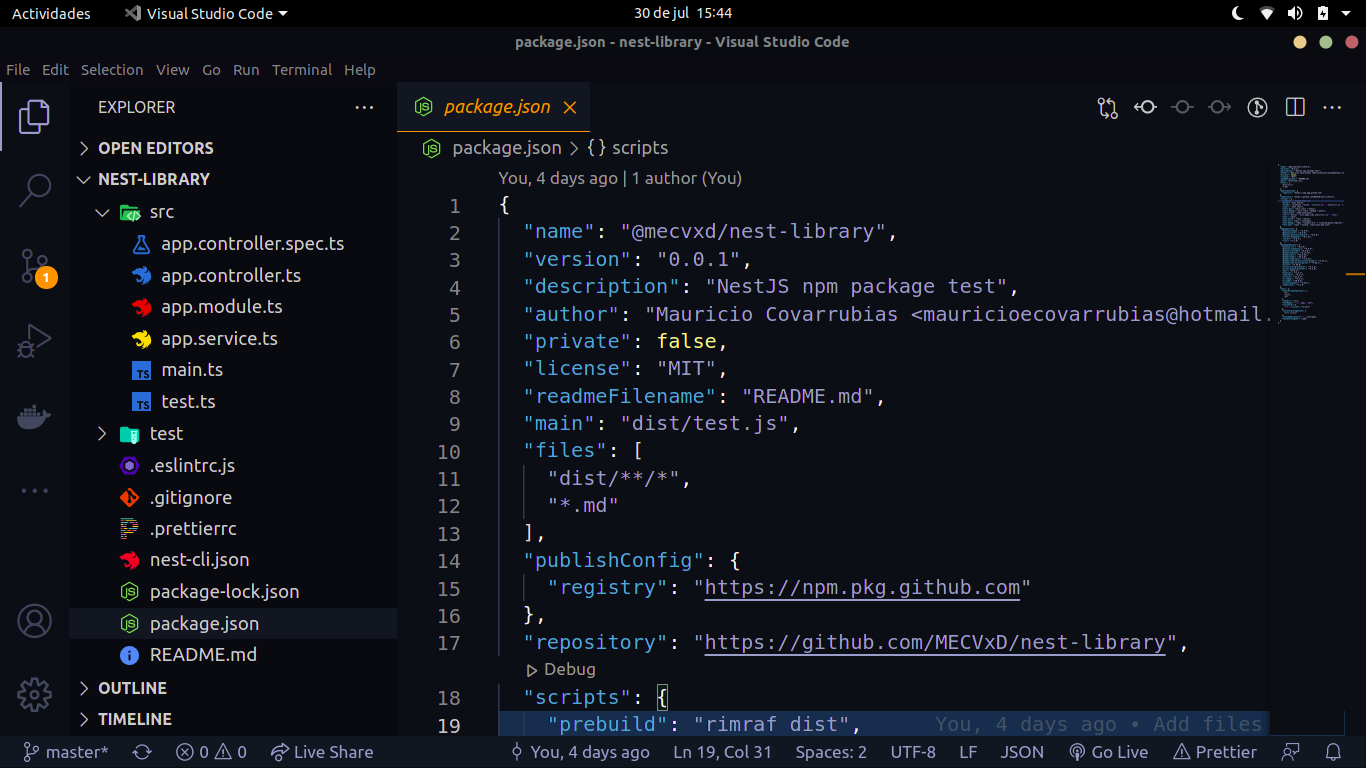Open the Docker view in activity bar
The image size is (1366, 768).
point(34,416)
